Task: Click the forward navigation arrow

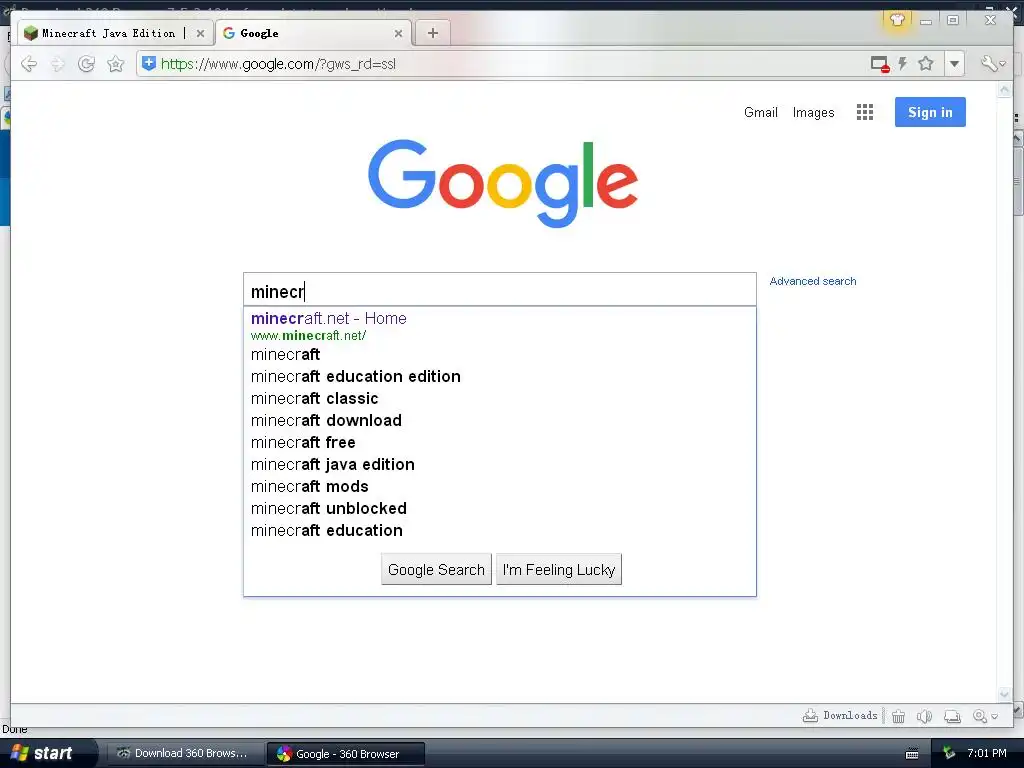Action: [57, 63]
